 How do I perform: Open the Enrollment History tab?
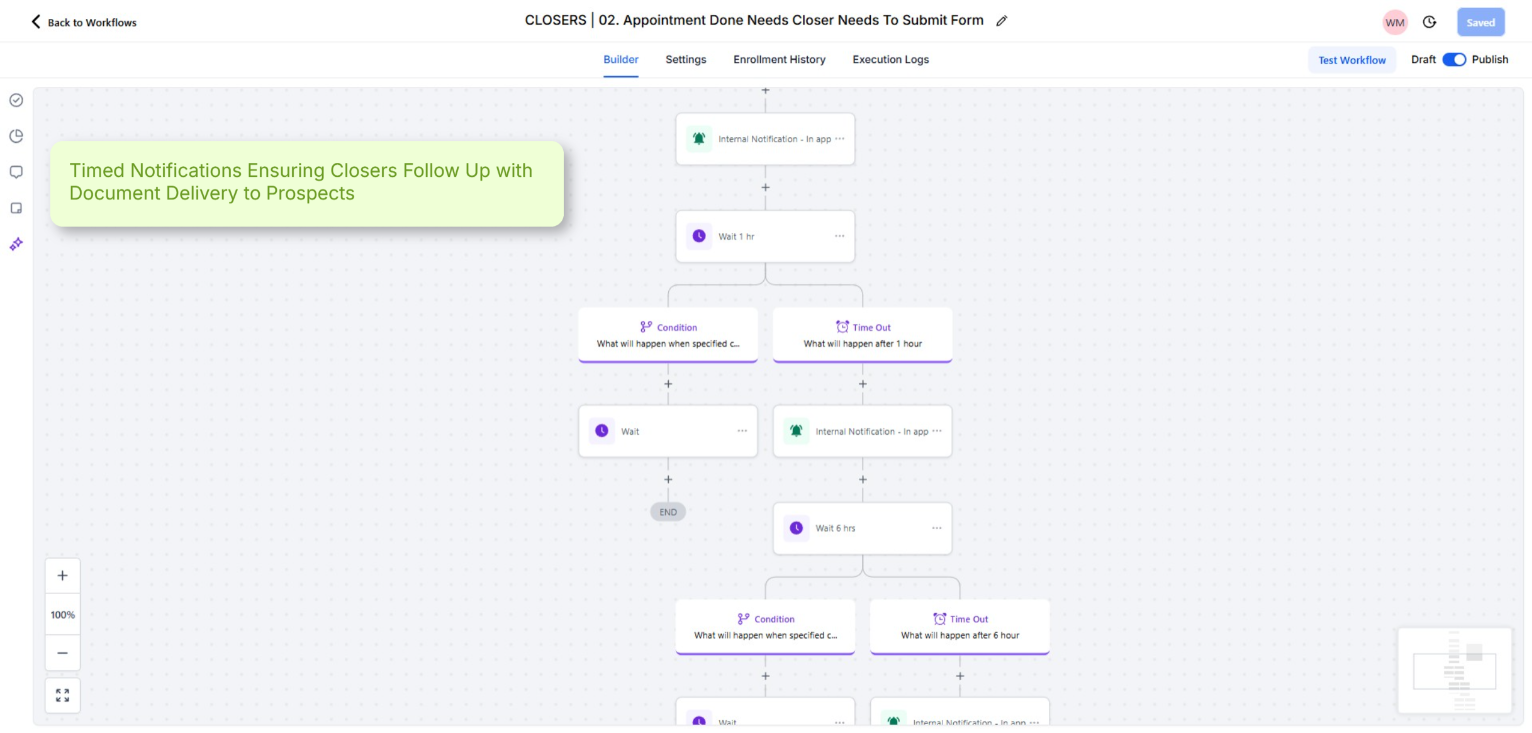(779, 60)
